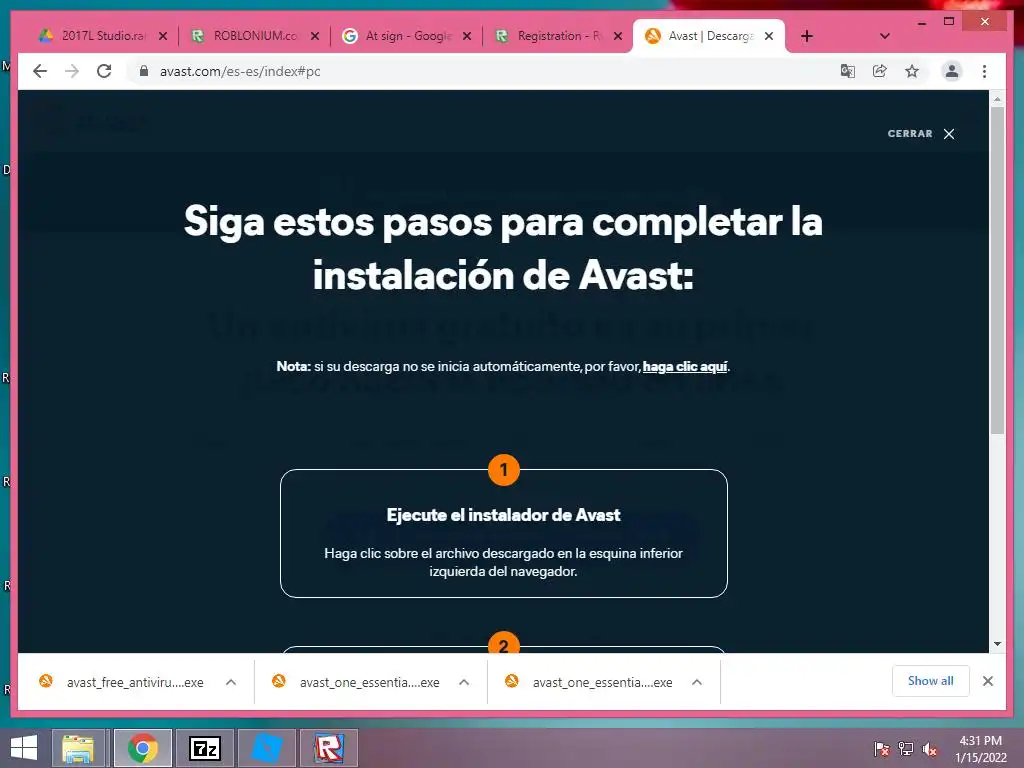Image resolution: width=1024 pixels, height=768 pixels.
Task: Open the taskbar clock and date
Action: coord(981,748)
